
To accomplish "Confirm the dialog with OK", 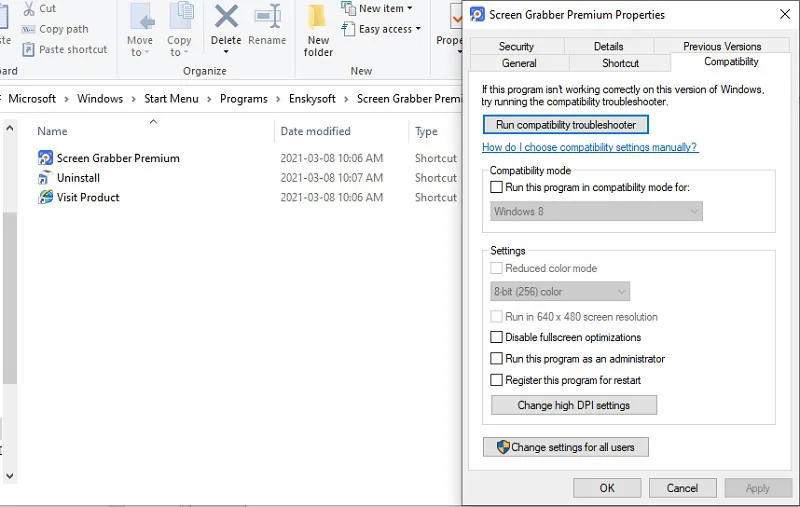I will coord(607,488).
